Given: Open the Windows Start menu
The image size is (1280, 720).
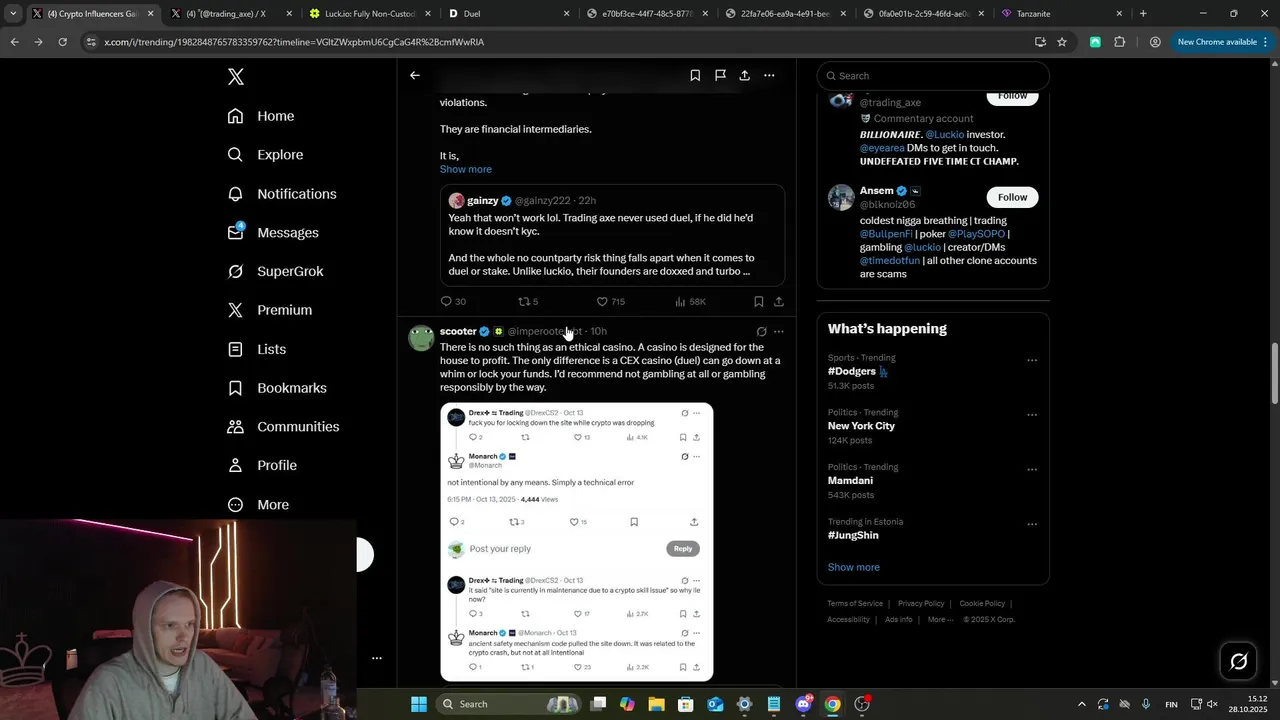Looking at the screenshot, I should (419, 704).
